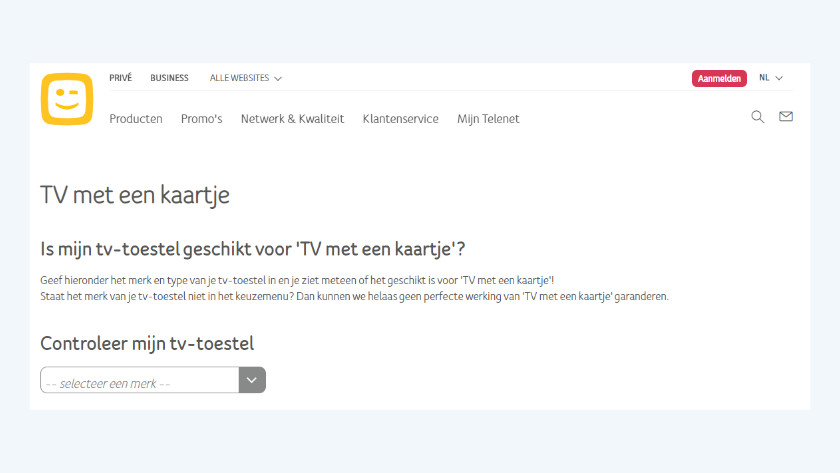The width and height of the screenshot is (840, 473).
Task: Open search with the magnifier icon
Action: click(757, 117)
